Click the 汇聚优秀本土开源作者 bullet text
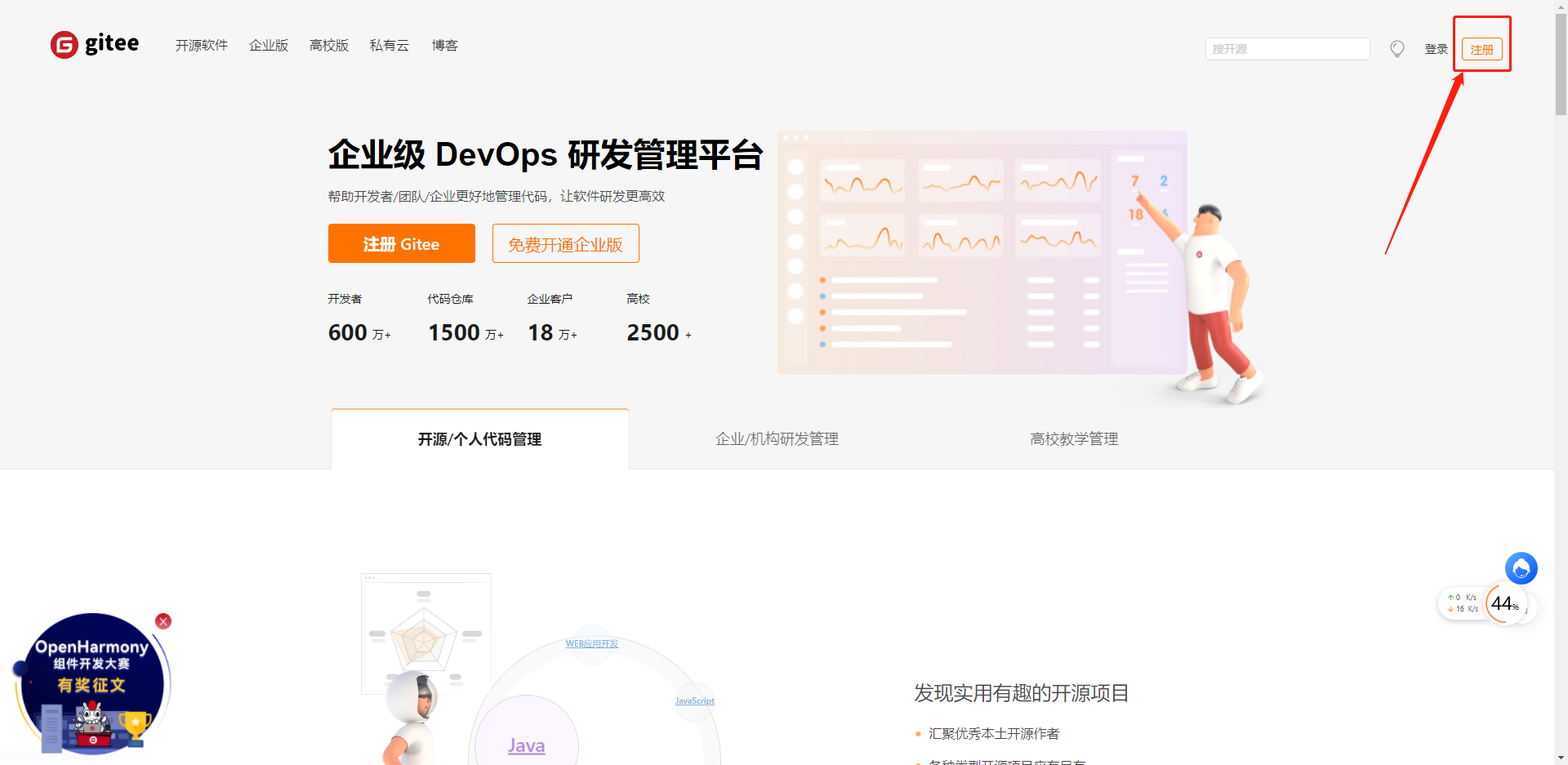This screenshot has width=1568, height=765. pos(994,734)
